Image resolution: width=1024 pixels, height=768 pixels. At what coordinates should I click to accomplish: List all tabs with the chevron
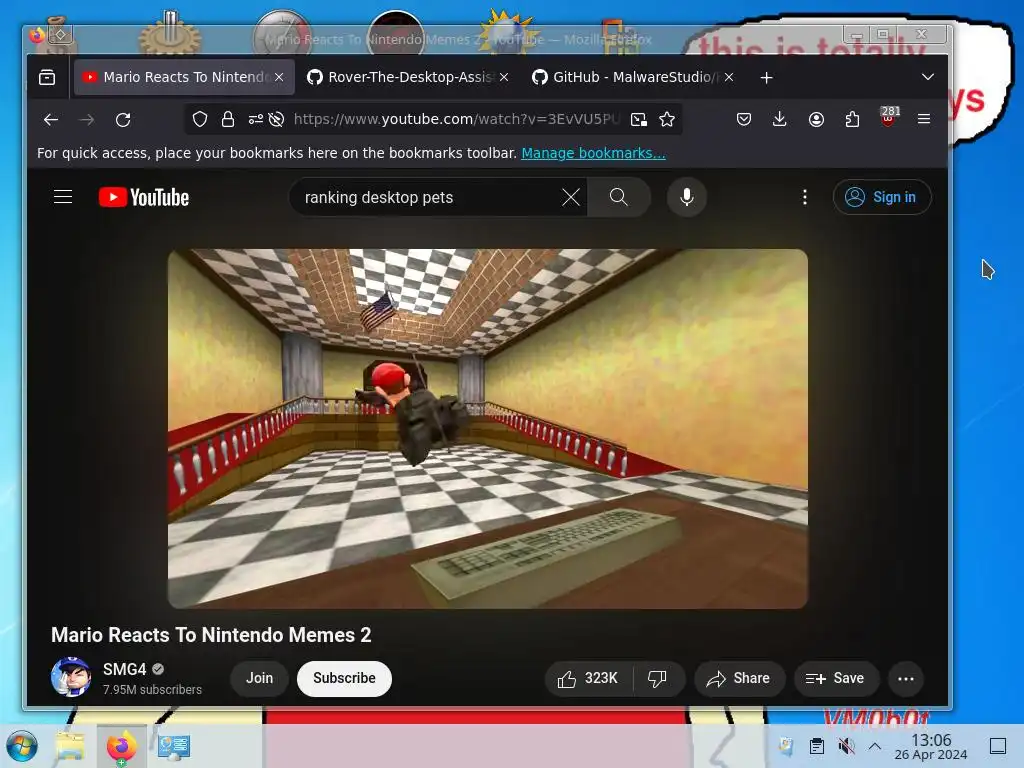coord(927,77)
